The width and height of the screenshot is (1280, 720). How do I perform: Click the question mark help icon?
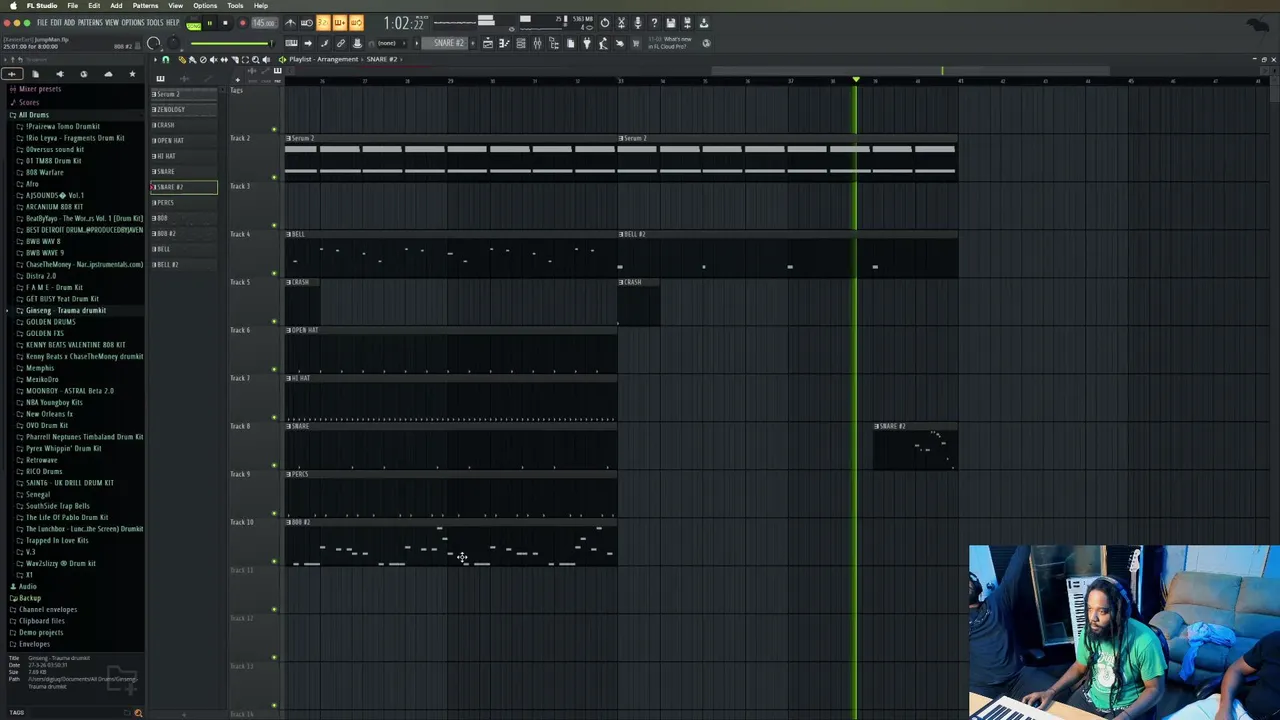(x=654, y=23)
